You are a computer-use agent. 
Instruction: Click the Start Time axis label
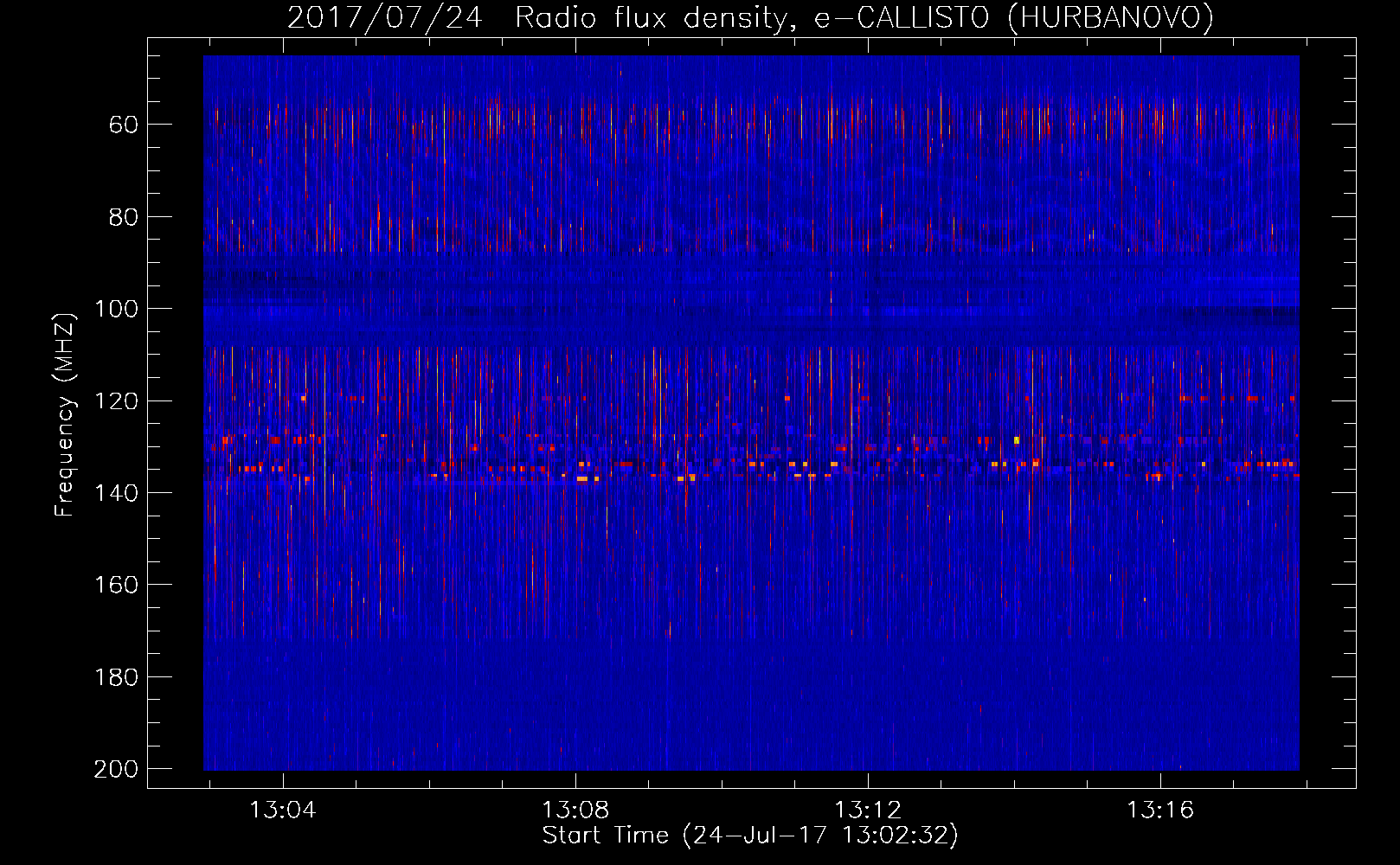click(750, 836)
